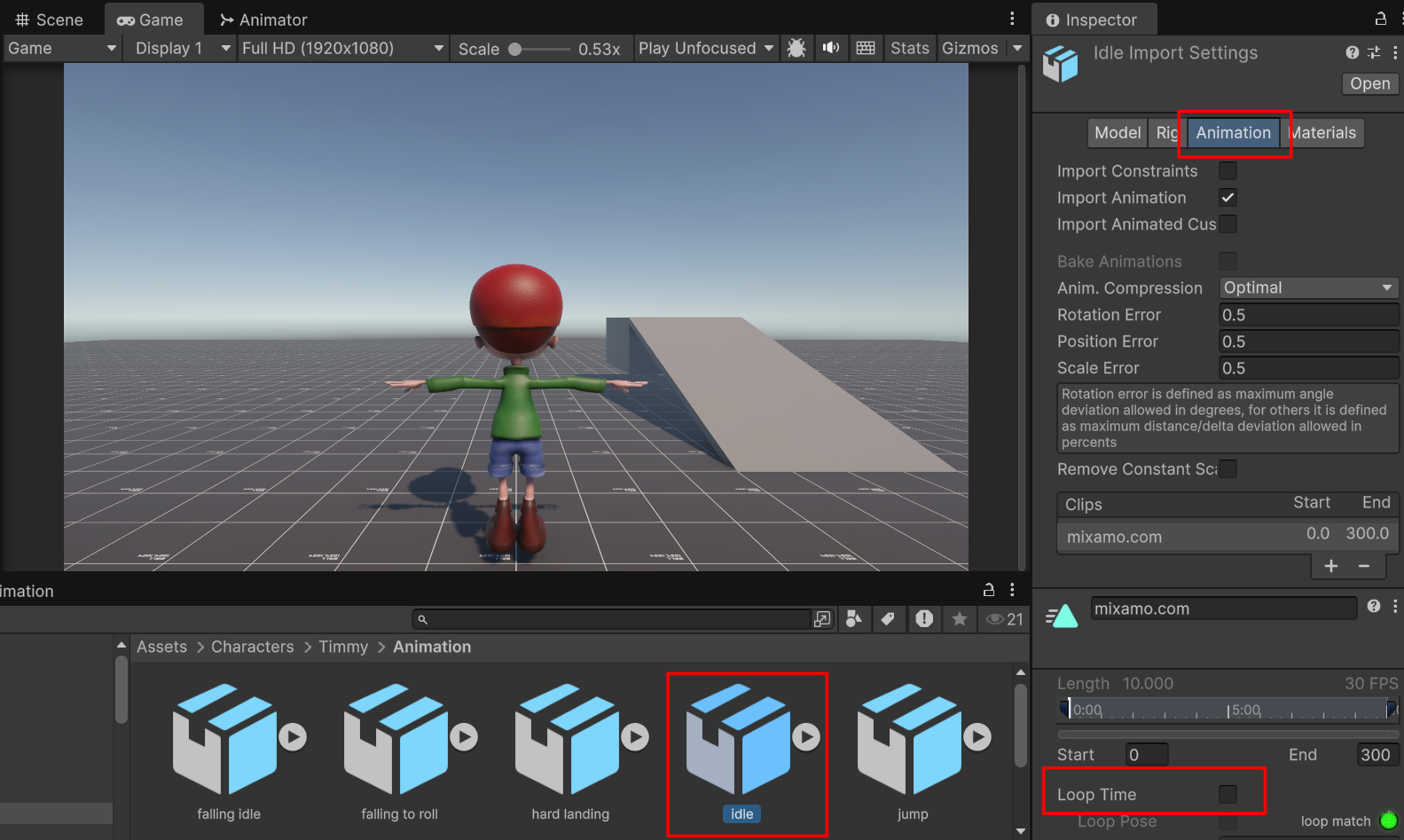Open the Anim. Compression Optimal dropdown
The width and height of the screenshot is (1404, 840).
click(1308, 287)
